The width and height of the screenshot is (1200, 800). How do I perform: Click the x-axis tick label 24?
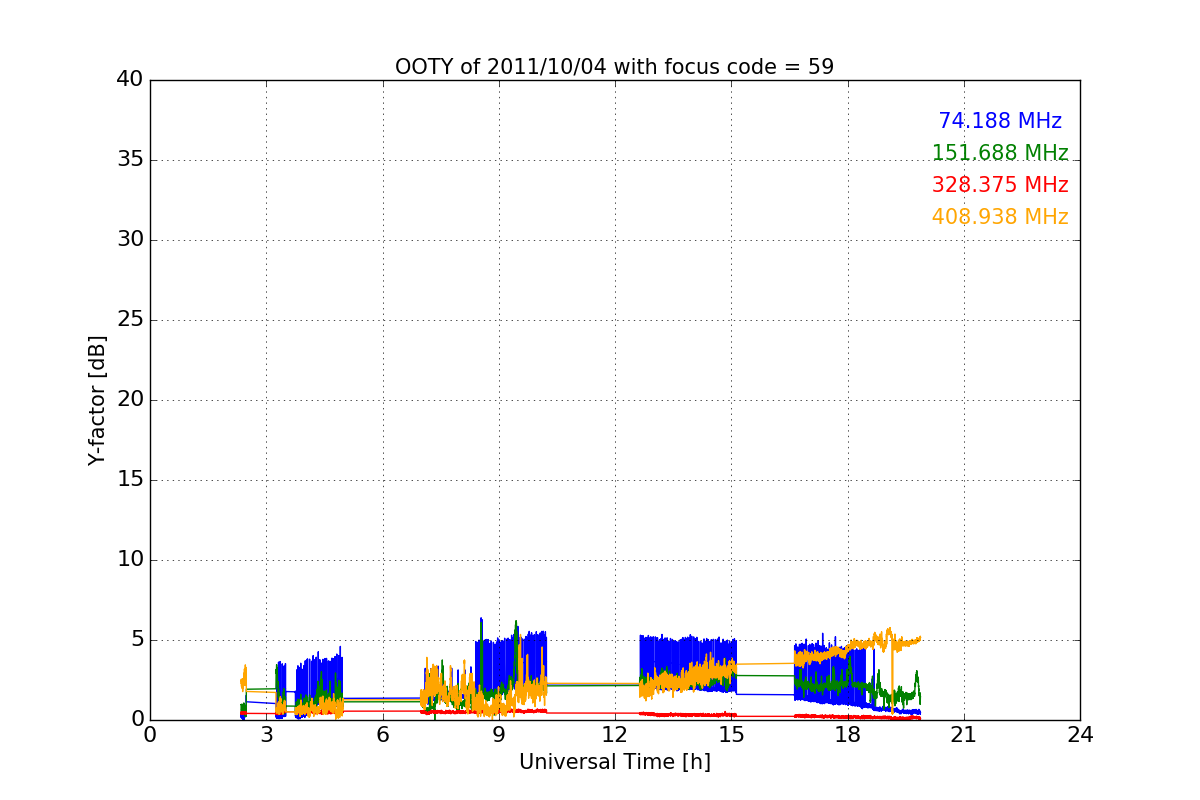(x=1080, y=734)
